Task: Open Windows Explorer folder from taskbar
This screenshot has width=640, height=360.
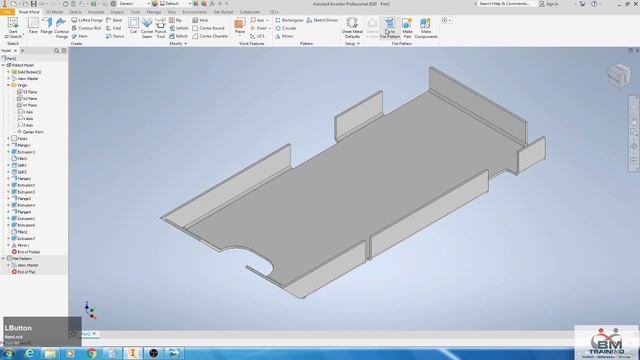Action: point(50,353)
